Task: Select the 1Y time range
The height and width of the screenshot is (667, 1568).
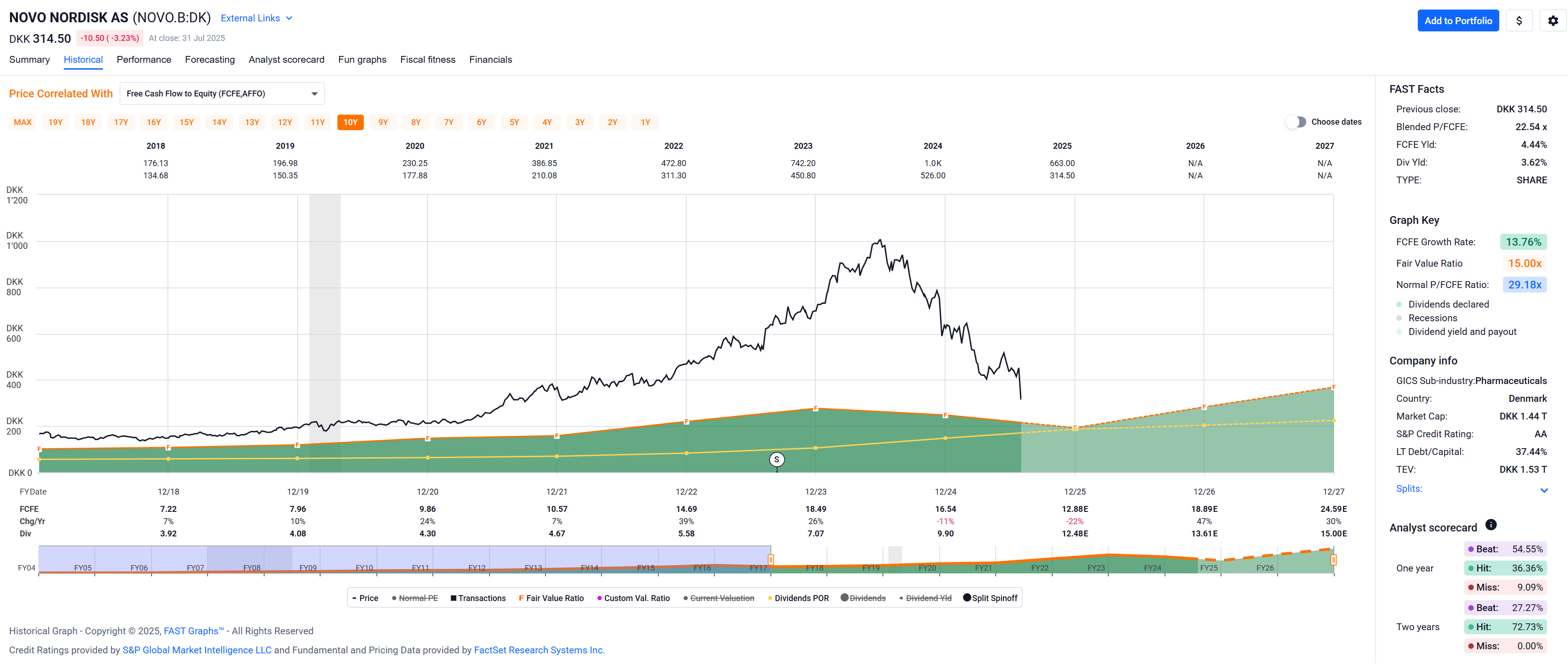Action: [x=645, y=122]
